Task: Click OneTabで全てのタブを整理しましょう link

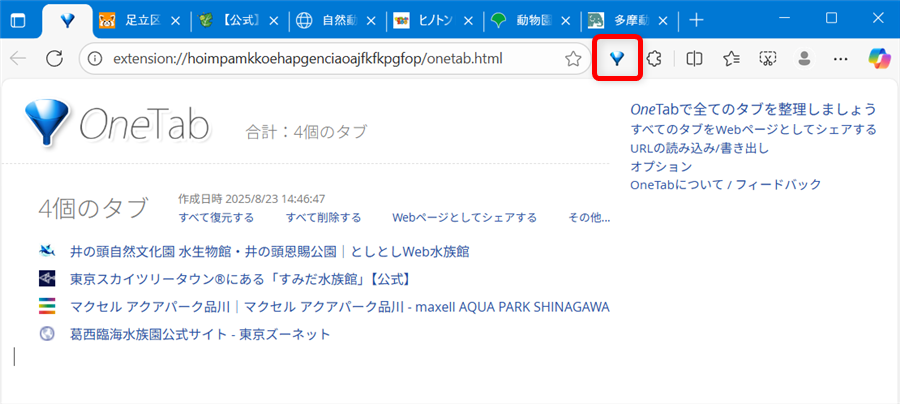Action: pyautogui.click(x=753, y=109)
